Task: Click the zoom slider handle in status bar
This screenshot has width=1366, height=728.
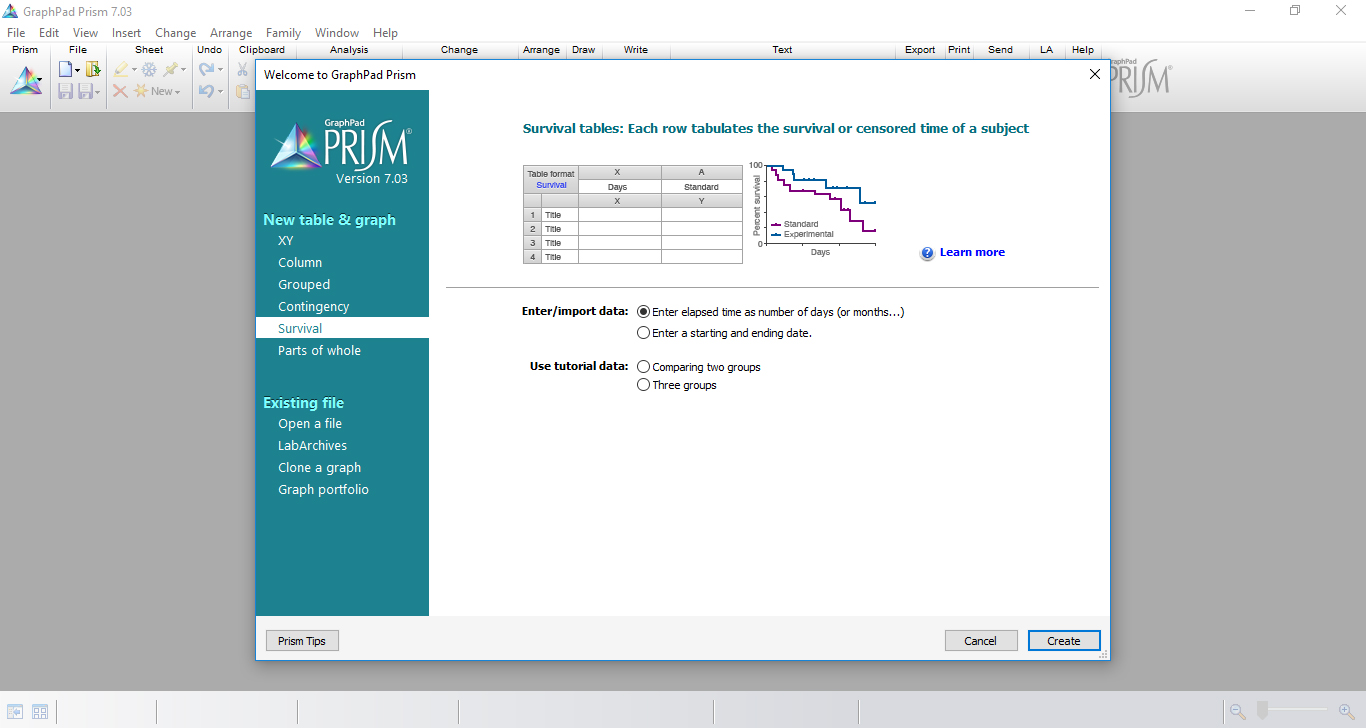Action: (x=1263, y=711)
